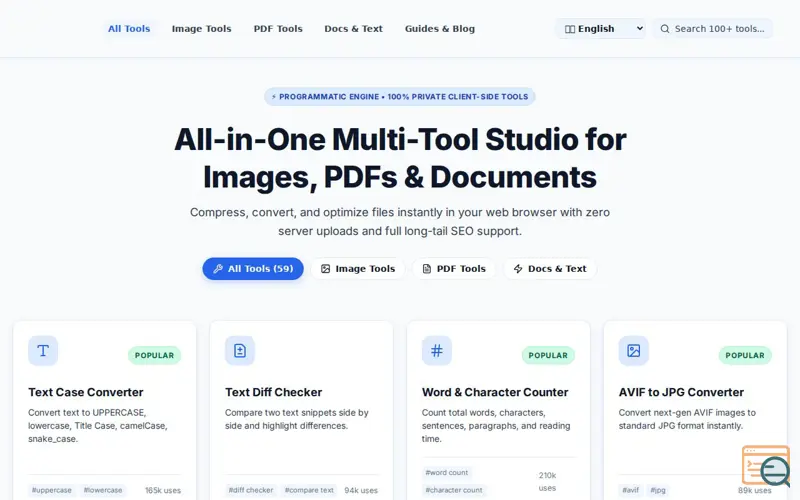This screenshot has height=500, width=800.
Task: Click the AVIF to JPG Converter description
Action: (x=687, y=419)
